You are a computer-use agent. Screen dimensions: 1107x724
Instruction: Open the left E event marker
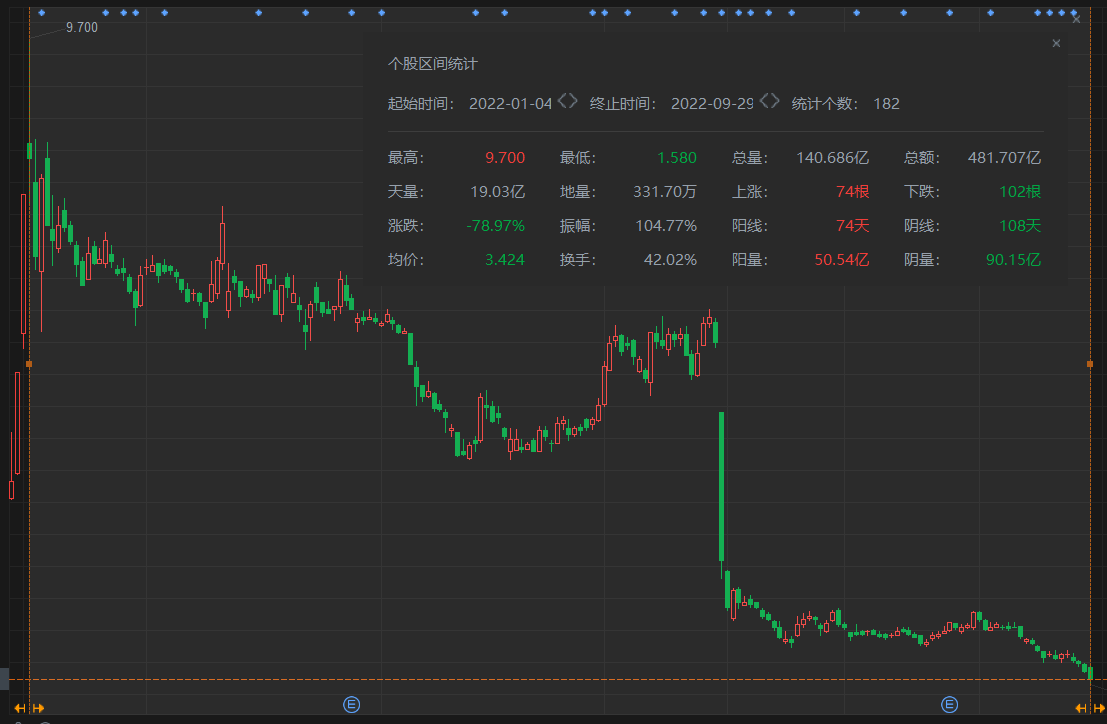351,705
